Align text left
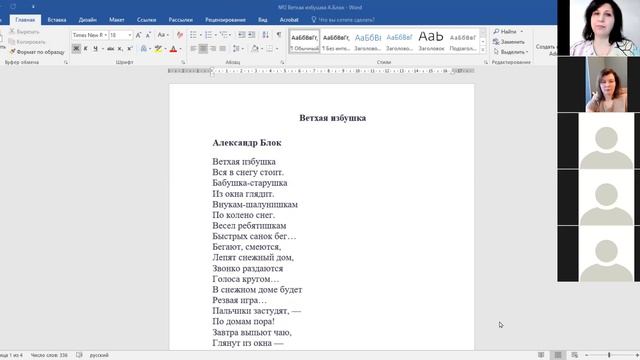 point(193,49)
